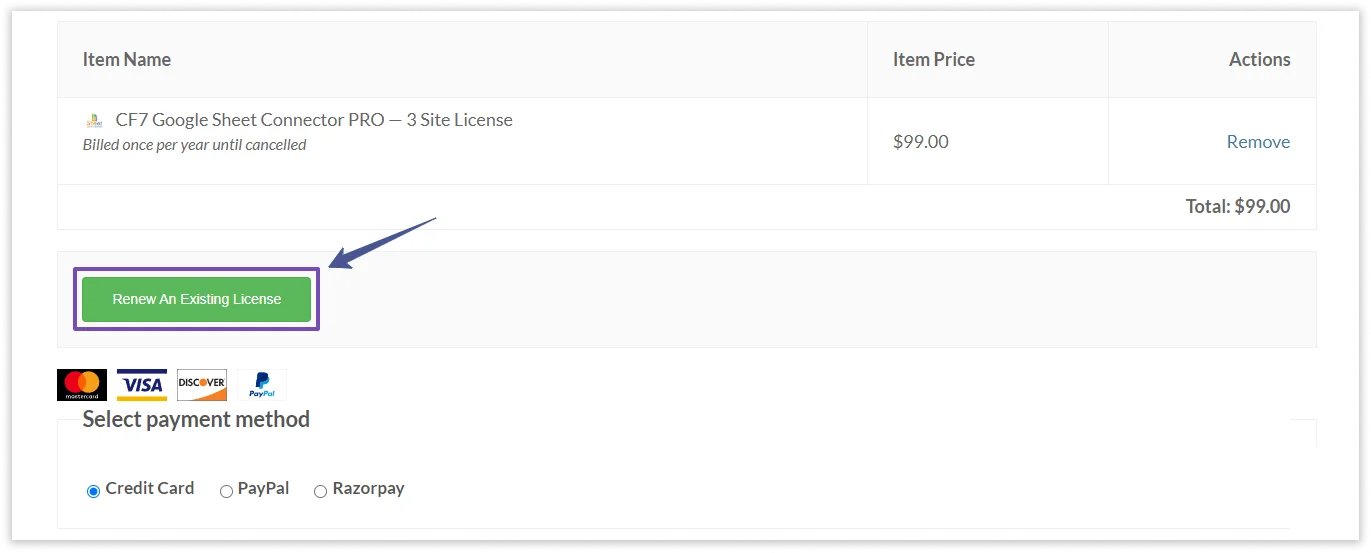Image resolution: width=1371 pixels, height=553 pixels.
Task: Click the CF7 Google Sheet Connector product icon
Action: point(94,120)
